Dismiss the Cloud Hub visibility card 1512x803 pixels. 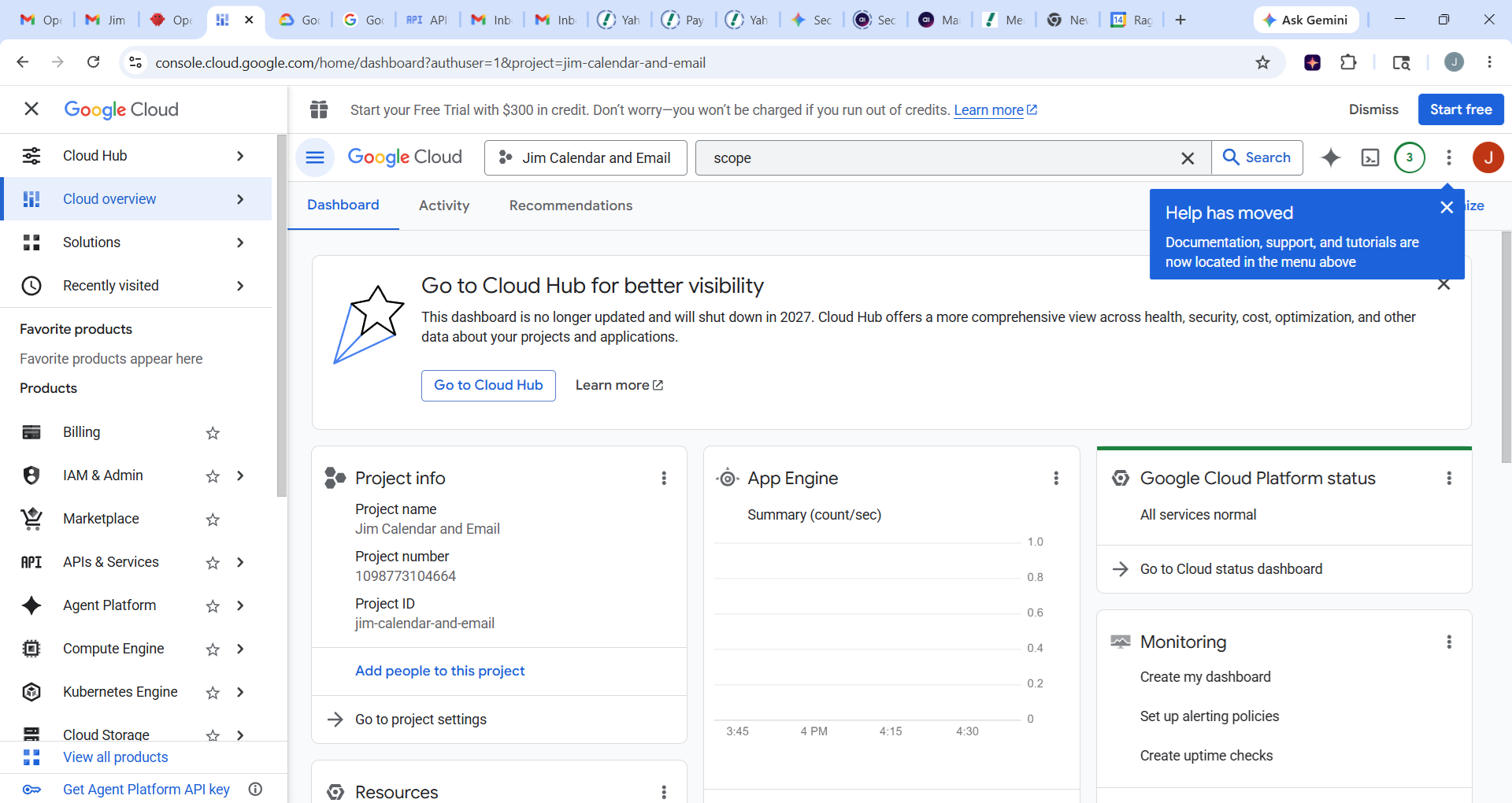1443,284
